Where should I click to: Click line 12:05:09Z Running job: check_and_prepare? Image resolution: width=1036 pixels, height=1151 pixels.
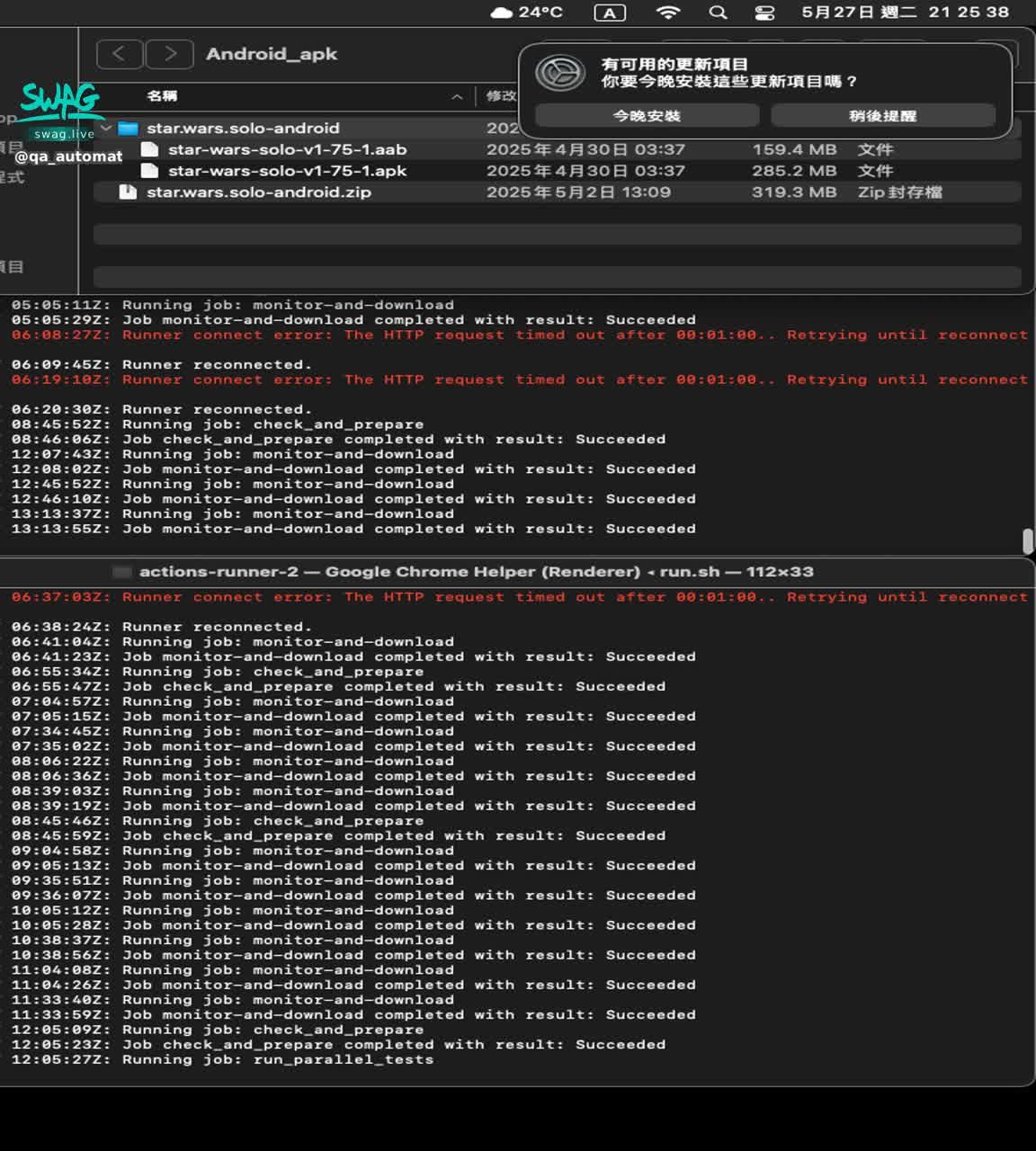pyautogui.click(x=218, y=1031)
